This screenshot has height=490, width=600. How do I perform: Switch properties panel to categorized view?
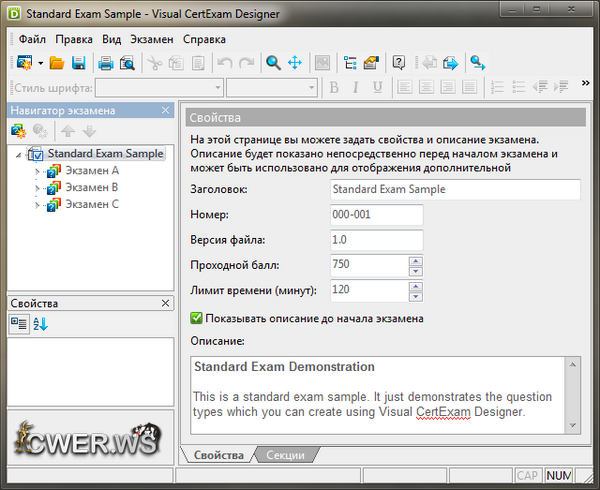19,323
